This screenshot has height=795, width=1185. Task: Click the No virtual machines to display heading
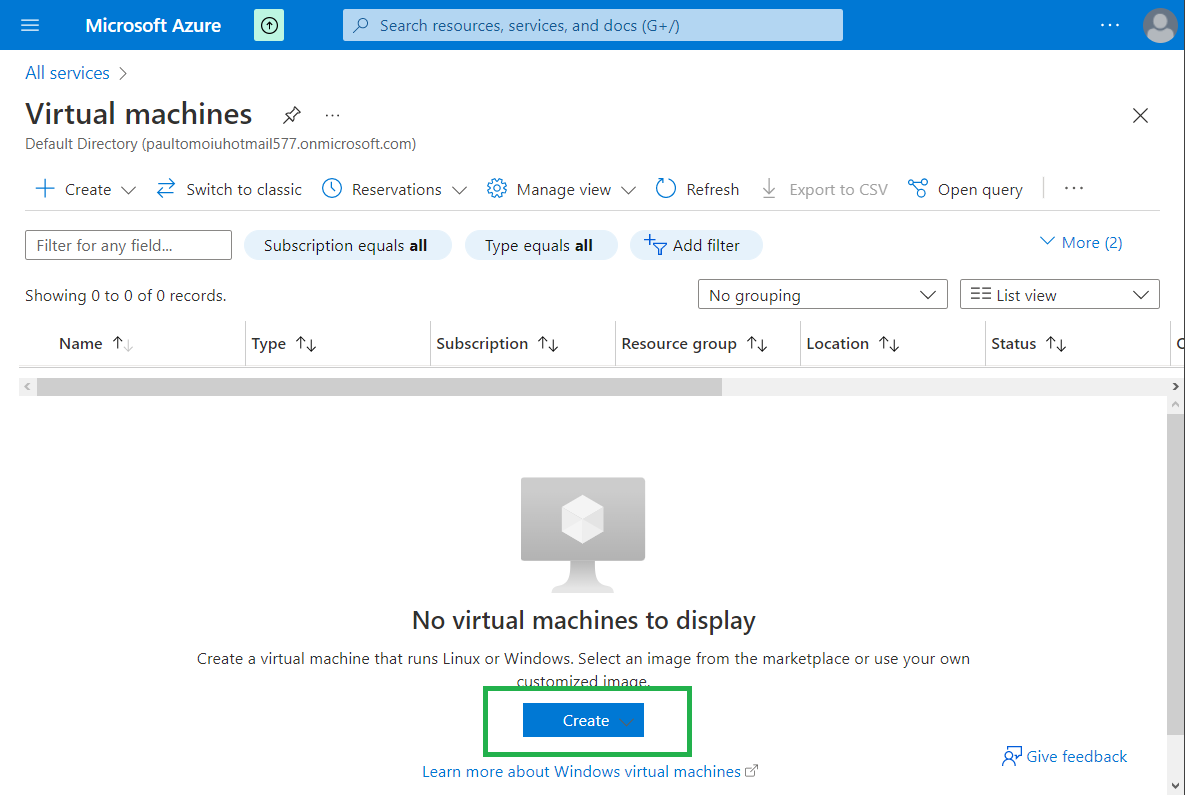[x=583, y=620]
